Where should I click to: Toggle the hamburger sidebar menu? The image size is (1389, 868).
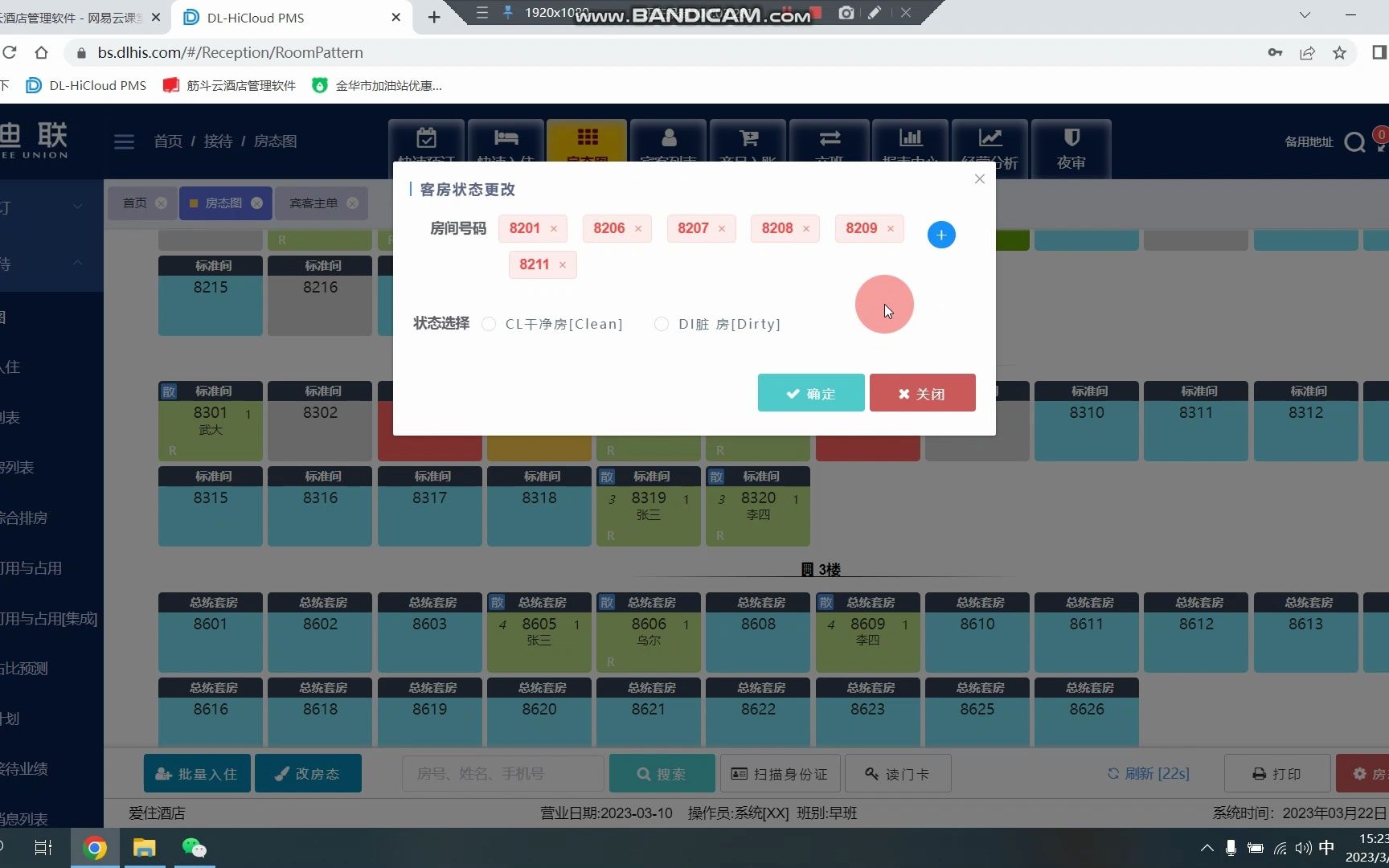[124, 141]
